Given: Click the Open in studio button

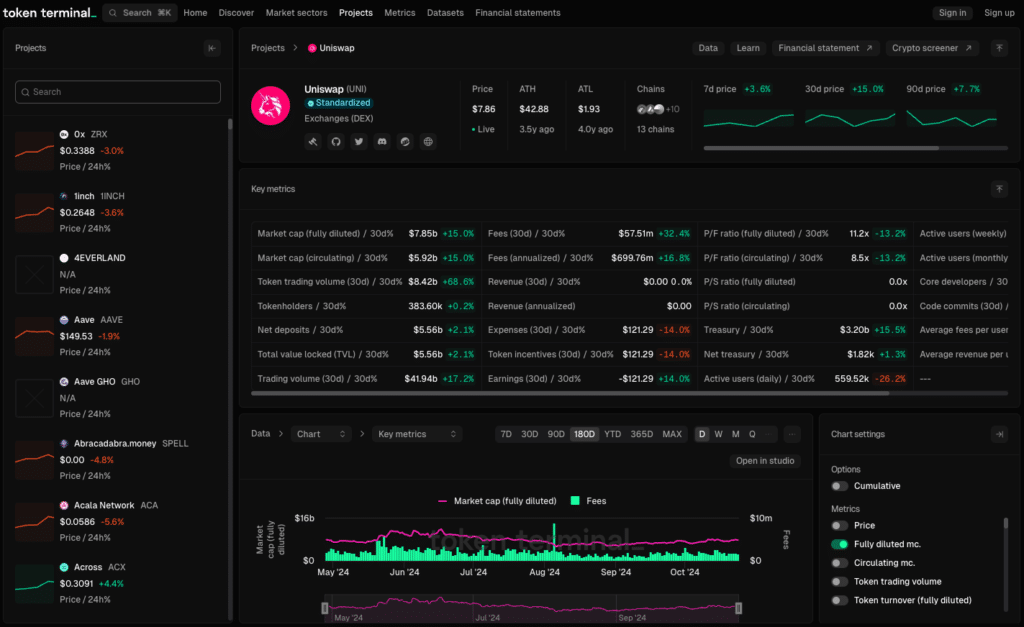Looking at the screenshot, I should click(765, 461).
